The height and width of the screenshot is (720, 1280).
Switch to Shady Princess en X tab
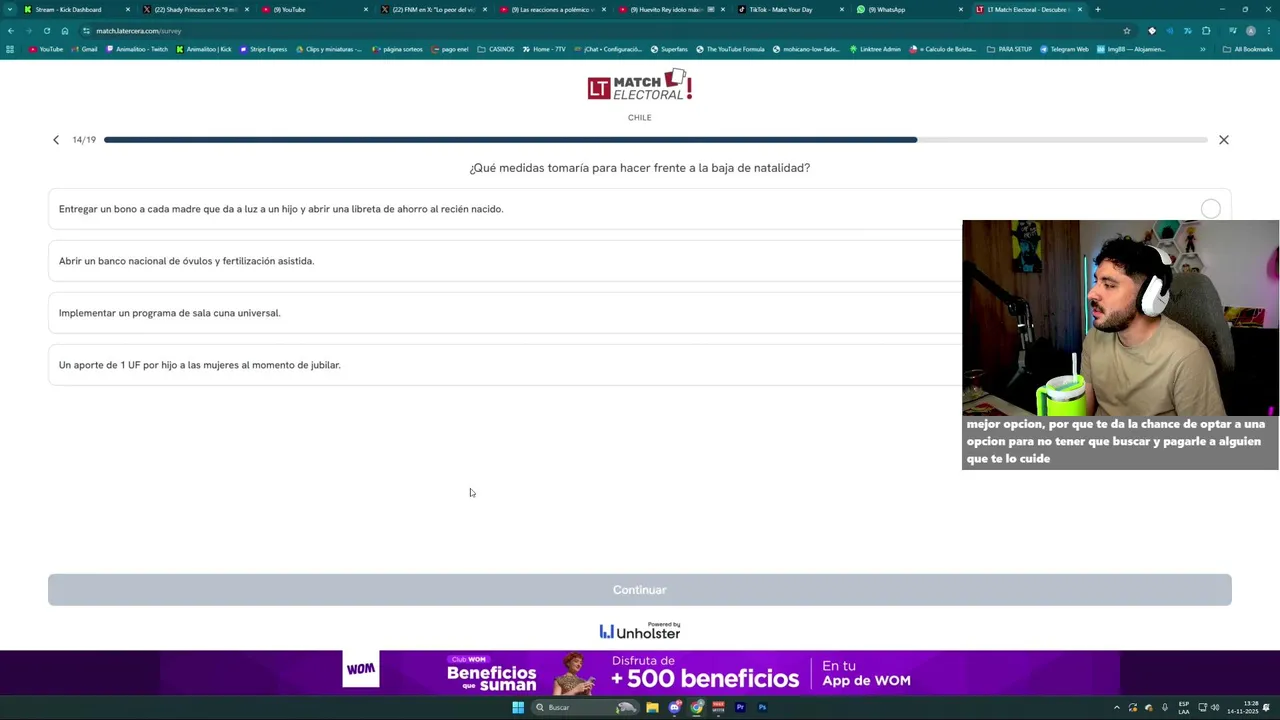tap(195, 10)
